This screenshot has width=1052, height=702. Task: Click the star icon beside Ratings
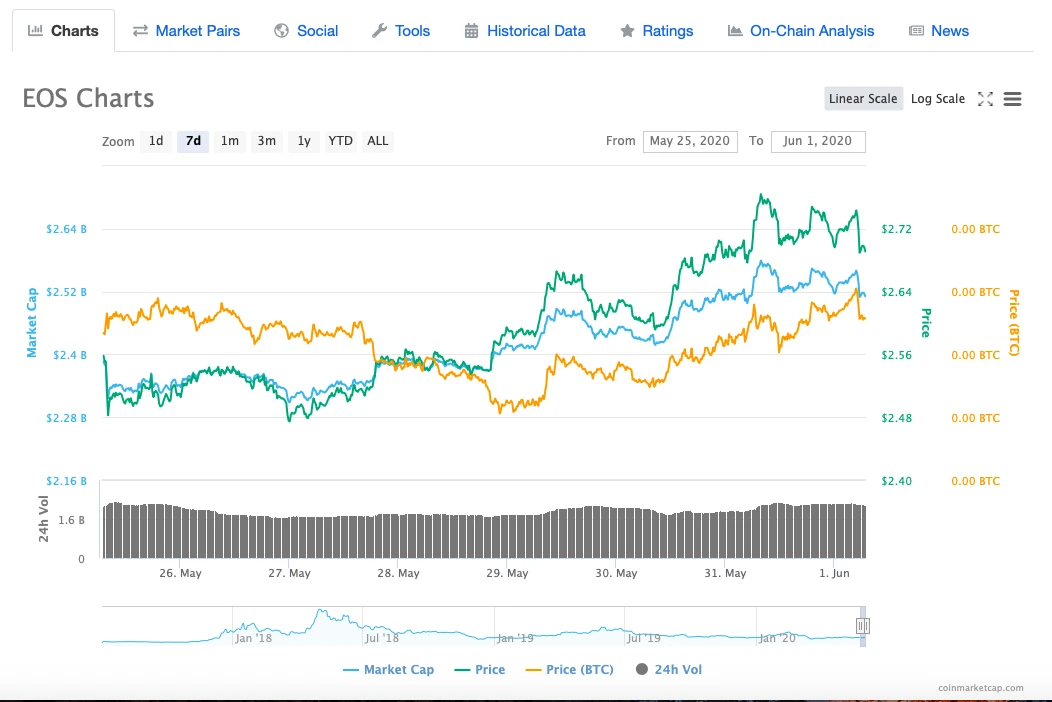[627, 31]
